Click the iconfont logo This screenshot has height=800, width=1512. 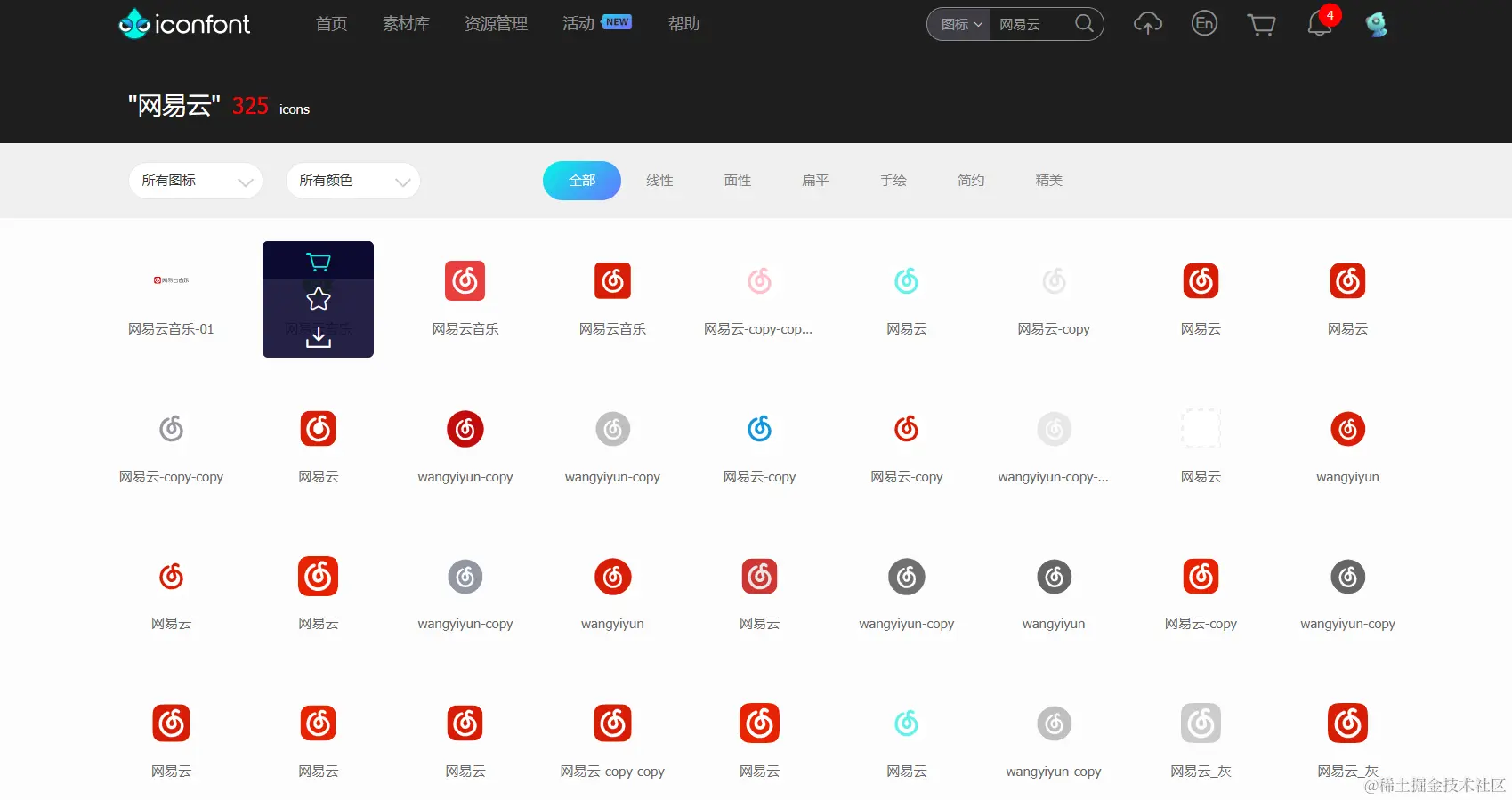184,24
